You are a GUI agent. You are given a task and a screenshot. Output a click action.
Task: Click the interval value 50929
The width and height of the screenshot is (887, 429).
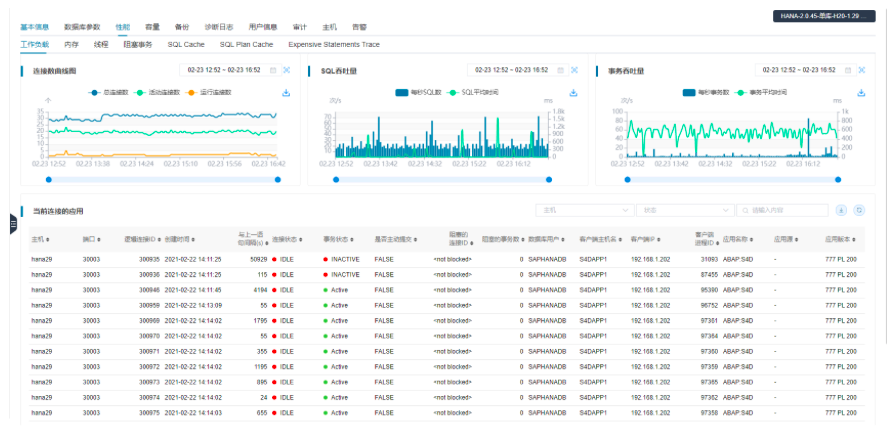coord(259,259)
